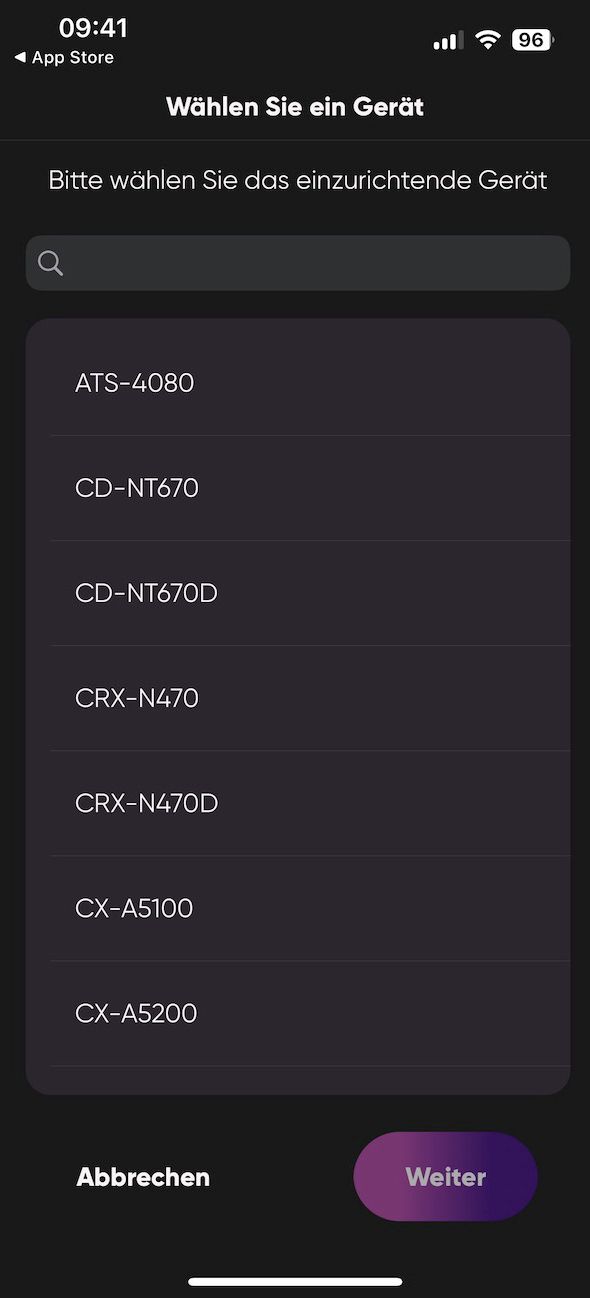590x1298 pixels.
Task: Focus the device search field
Action: 298,263
